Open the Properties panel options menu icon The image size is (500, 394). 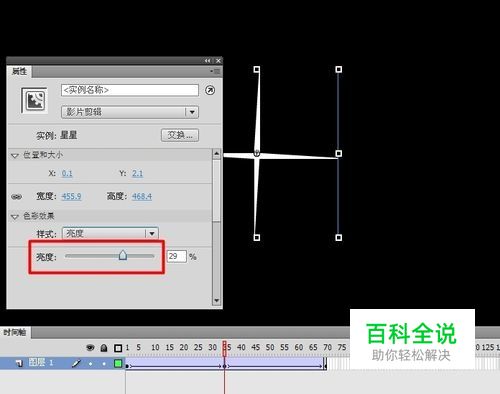click(216, 71)
